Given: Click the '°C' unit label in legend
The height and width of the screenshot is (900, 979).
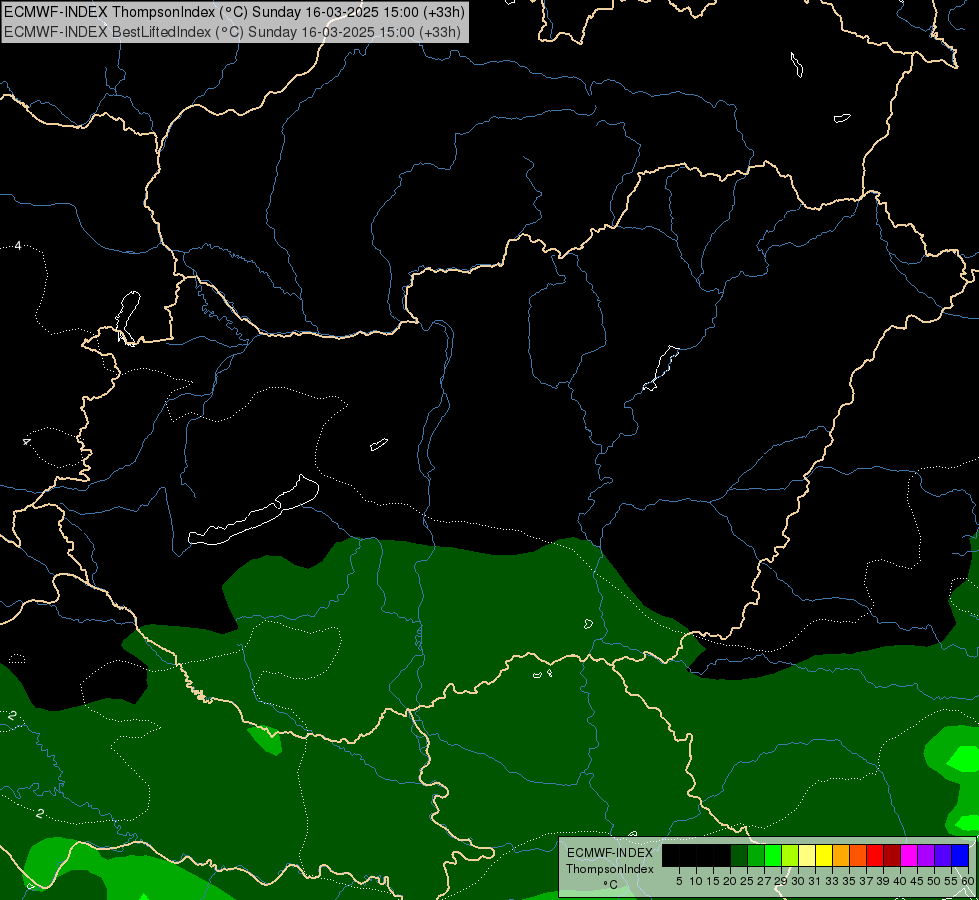Looking at the screenshot, I should 611,884.
